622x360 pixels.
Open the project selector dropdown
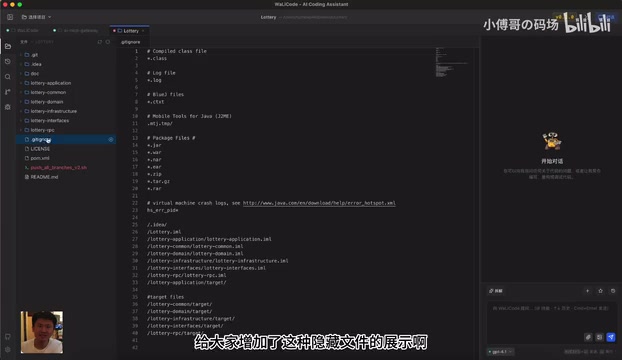point(36,17)
